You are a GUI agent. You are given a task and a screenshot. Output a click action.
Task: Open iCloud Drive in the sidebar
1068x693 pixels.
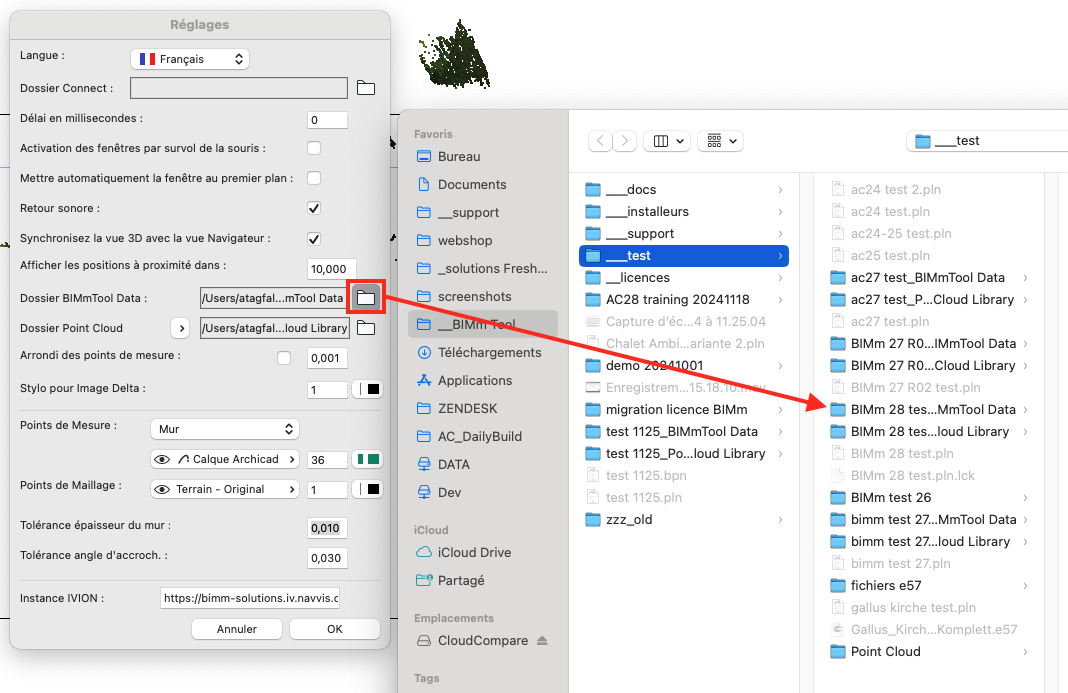coord(474,553)
